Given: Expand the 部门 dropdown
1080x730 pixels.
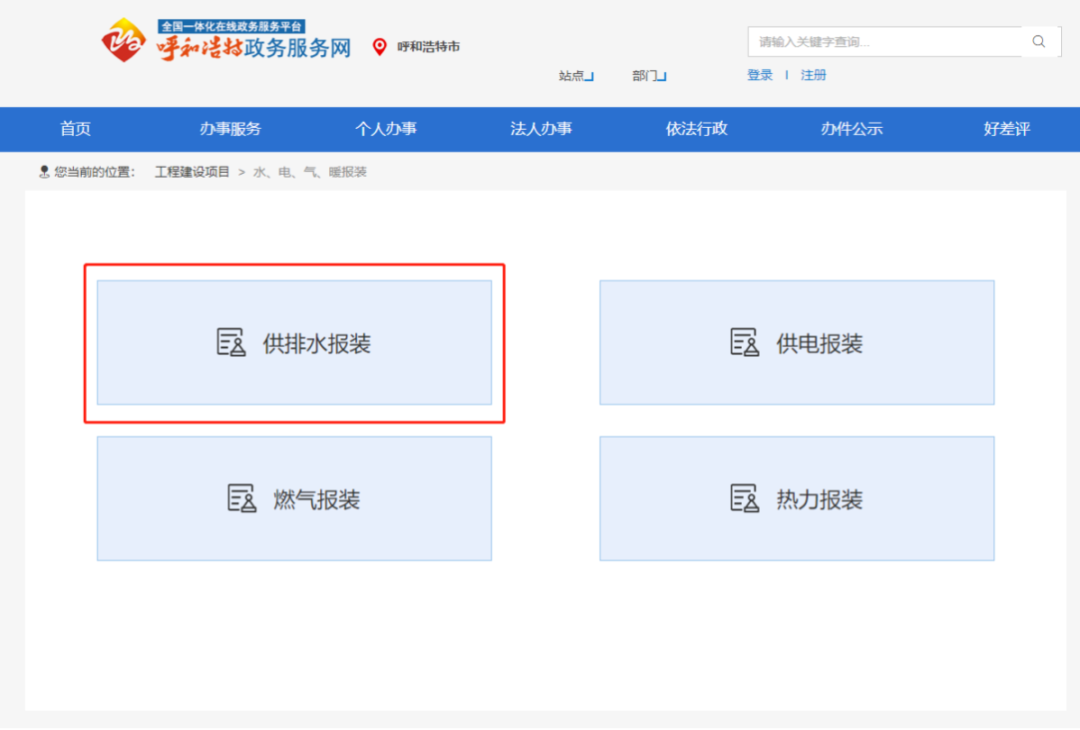Looking at the screenshot, I should [648, 76].
